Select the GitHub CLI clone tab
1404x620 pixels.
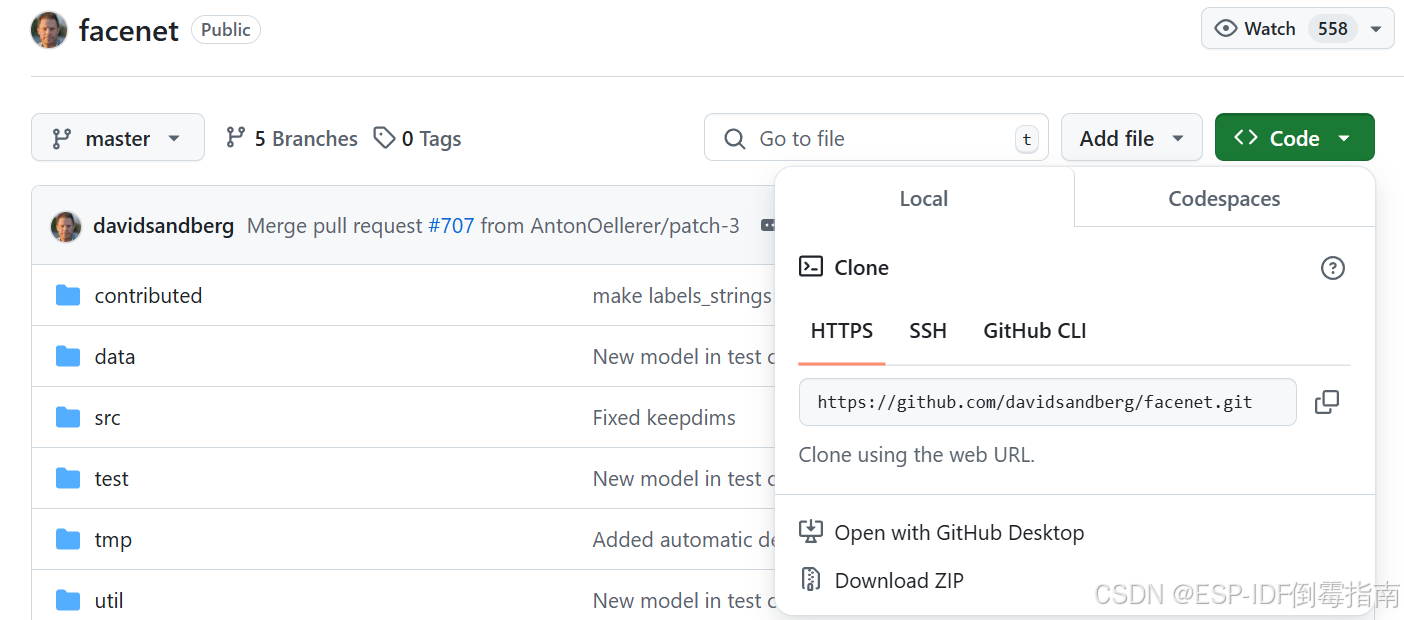coord(1035,331)
